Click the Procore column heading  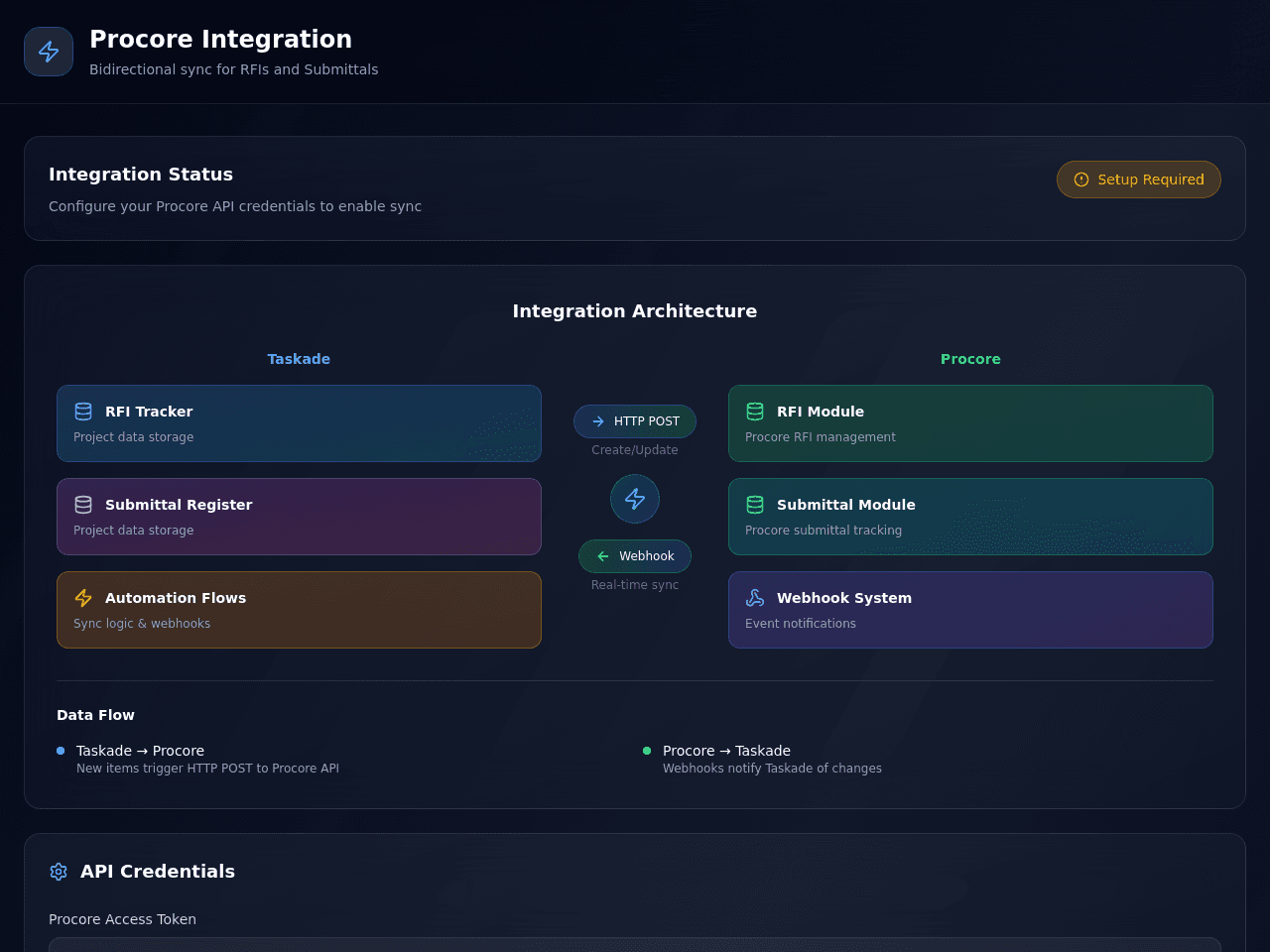point(970,359)
